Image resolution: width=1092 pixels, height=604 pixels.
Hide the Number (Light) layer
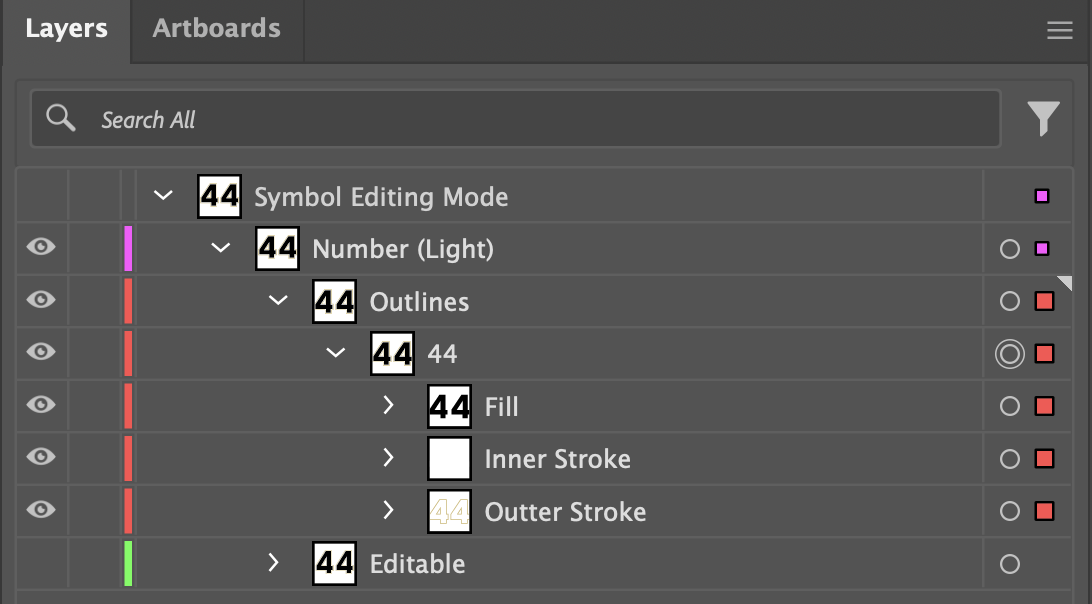click(x=41, y=248)
